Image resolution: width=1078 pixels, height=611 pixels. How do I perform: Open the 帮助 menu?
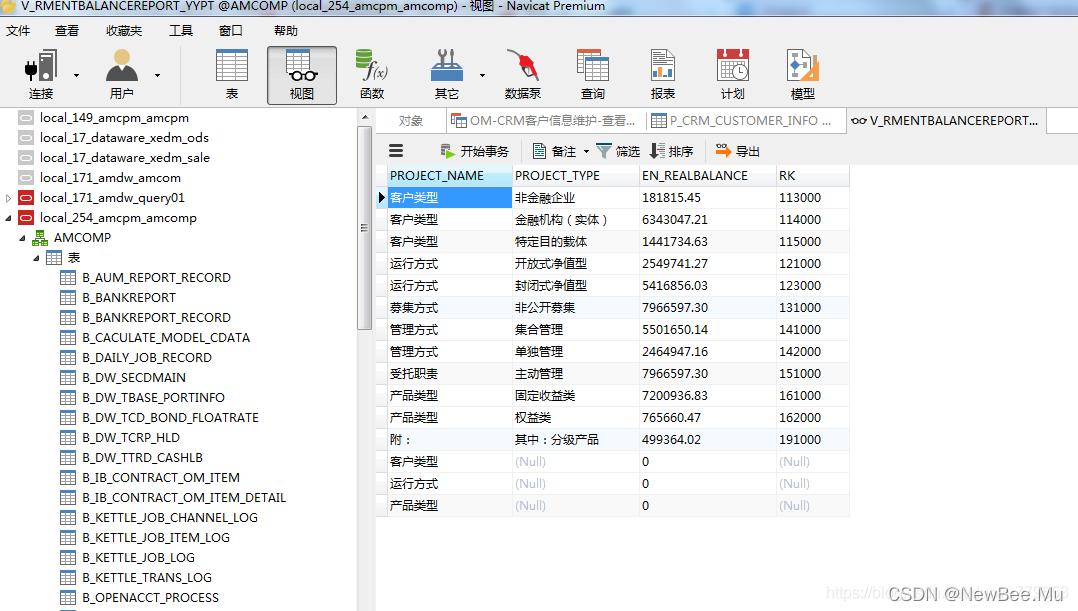coord(285,30)
